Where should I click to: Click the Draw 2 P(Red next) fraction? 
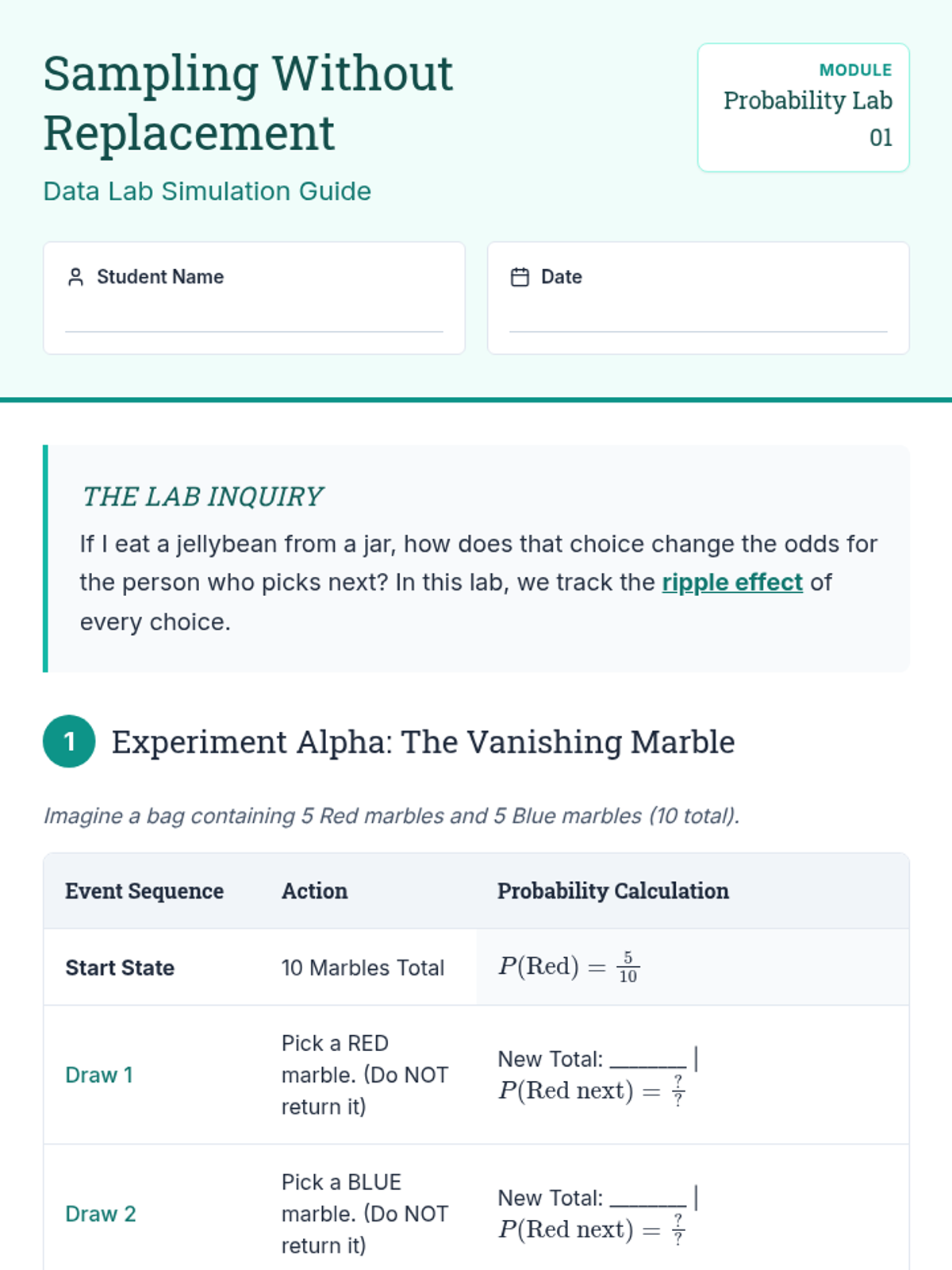678,1230
